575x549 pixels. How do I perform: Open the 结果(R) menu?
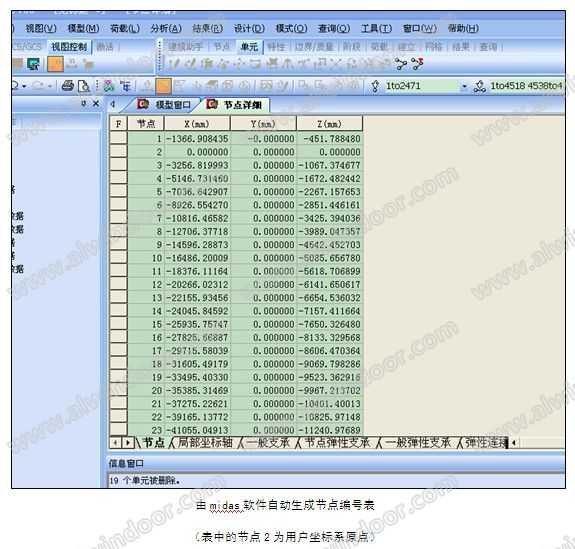click(208, 28)
